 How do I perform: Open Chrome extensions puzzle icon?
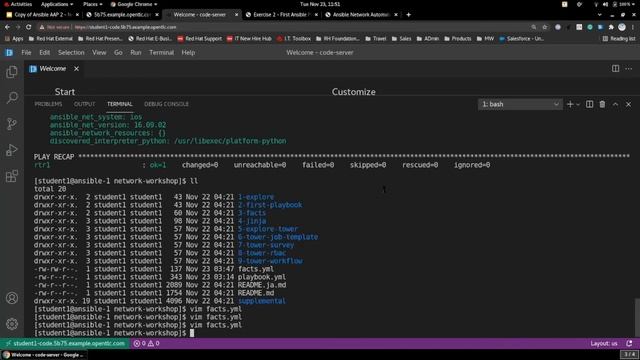pos(611,27)
